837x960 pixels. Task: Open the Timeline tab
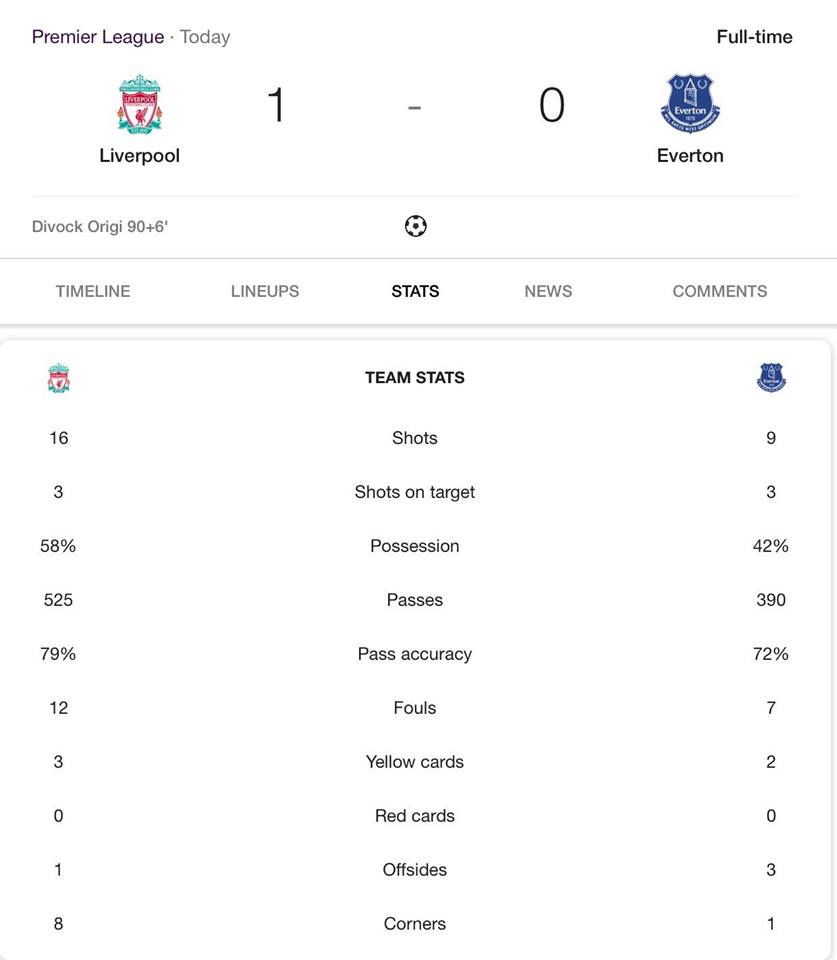(93, 291)
